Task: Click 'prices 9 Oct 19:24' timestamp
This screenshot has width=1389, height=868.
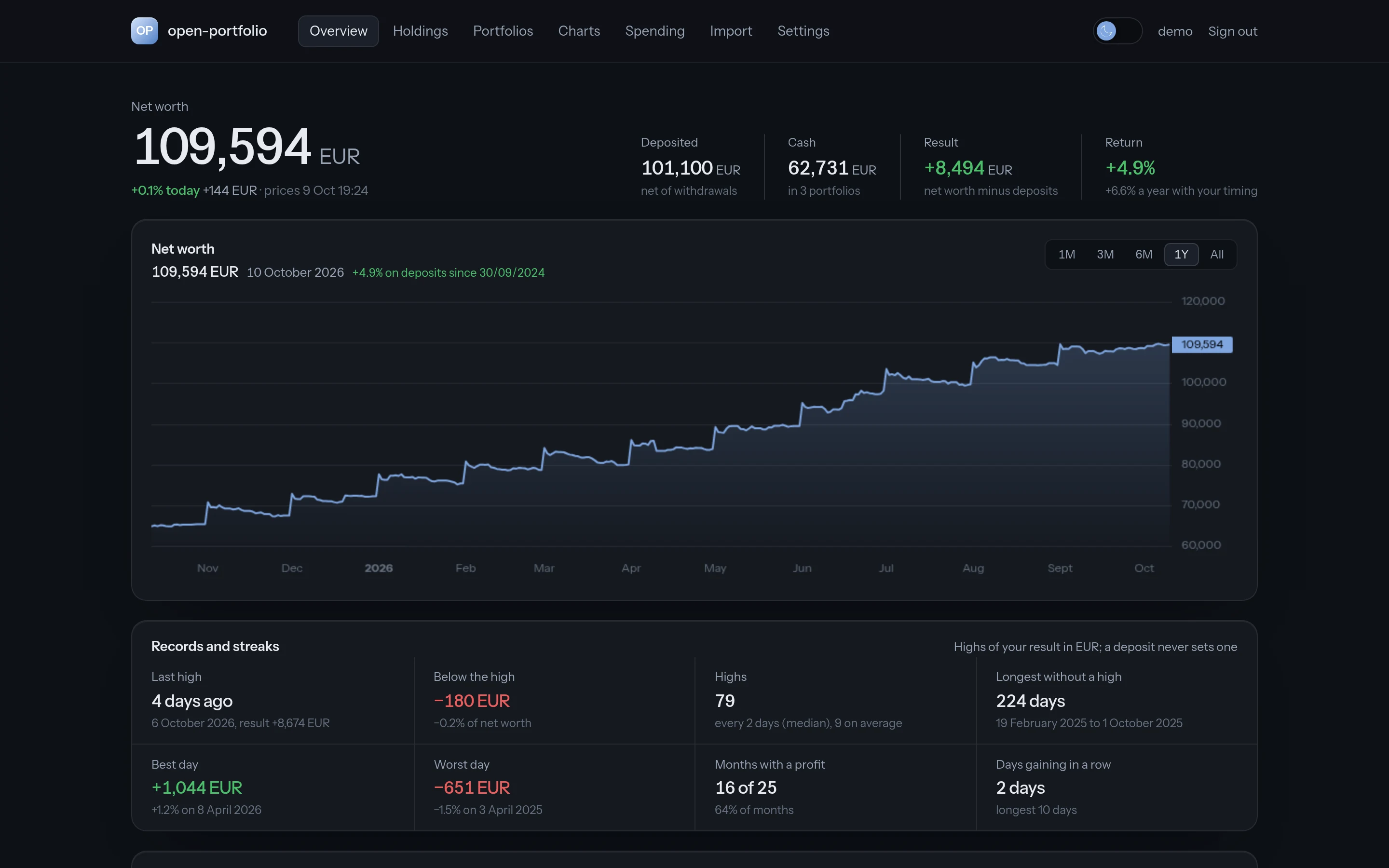Action: pyautogui.click(x=316, y=190)
